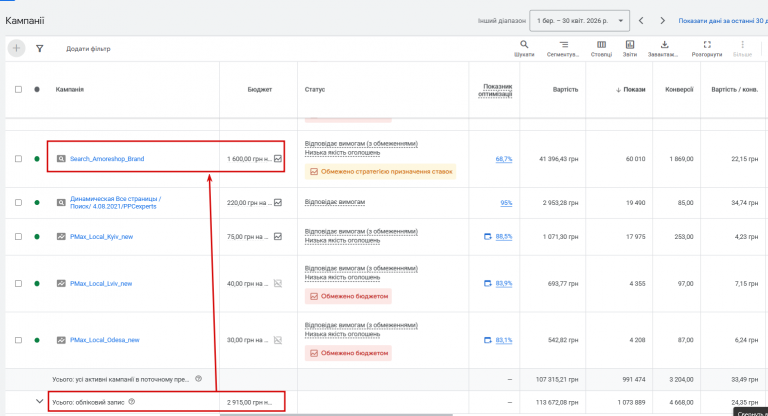This screenshot has height=416, width=768.
Task: Click green status dot of Динамическая campaign
Action: point(37,202)
